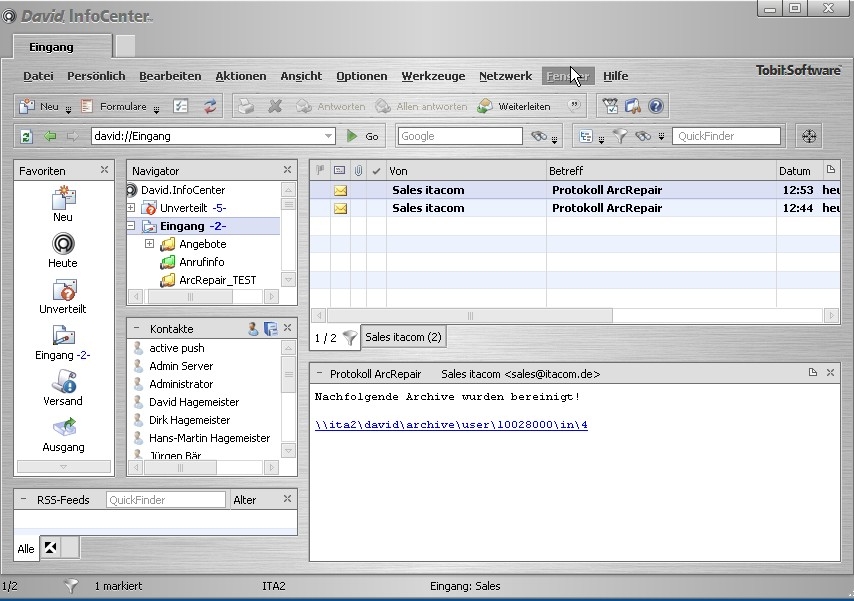Screen dimensions: 854x601
Task: Click Allen antworten in toolbar
Action: coord(422,106)
